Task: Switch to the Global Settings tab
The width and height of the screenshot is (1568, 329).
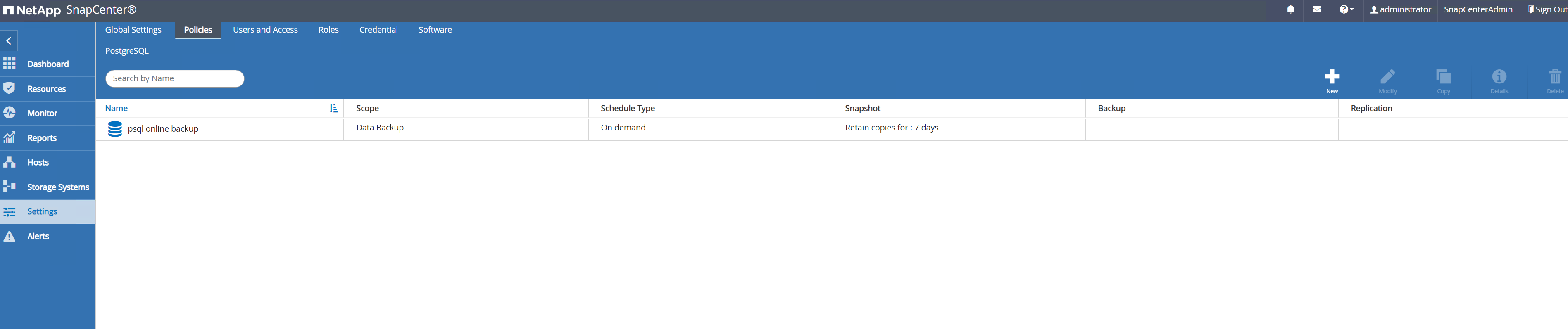Action: (x=133, y=30)
